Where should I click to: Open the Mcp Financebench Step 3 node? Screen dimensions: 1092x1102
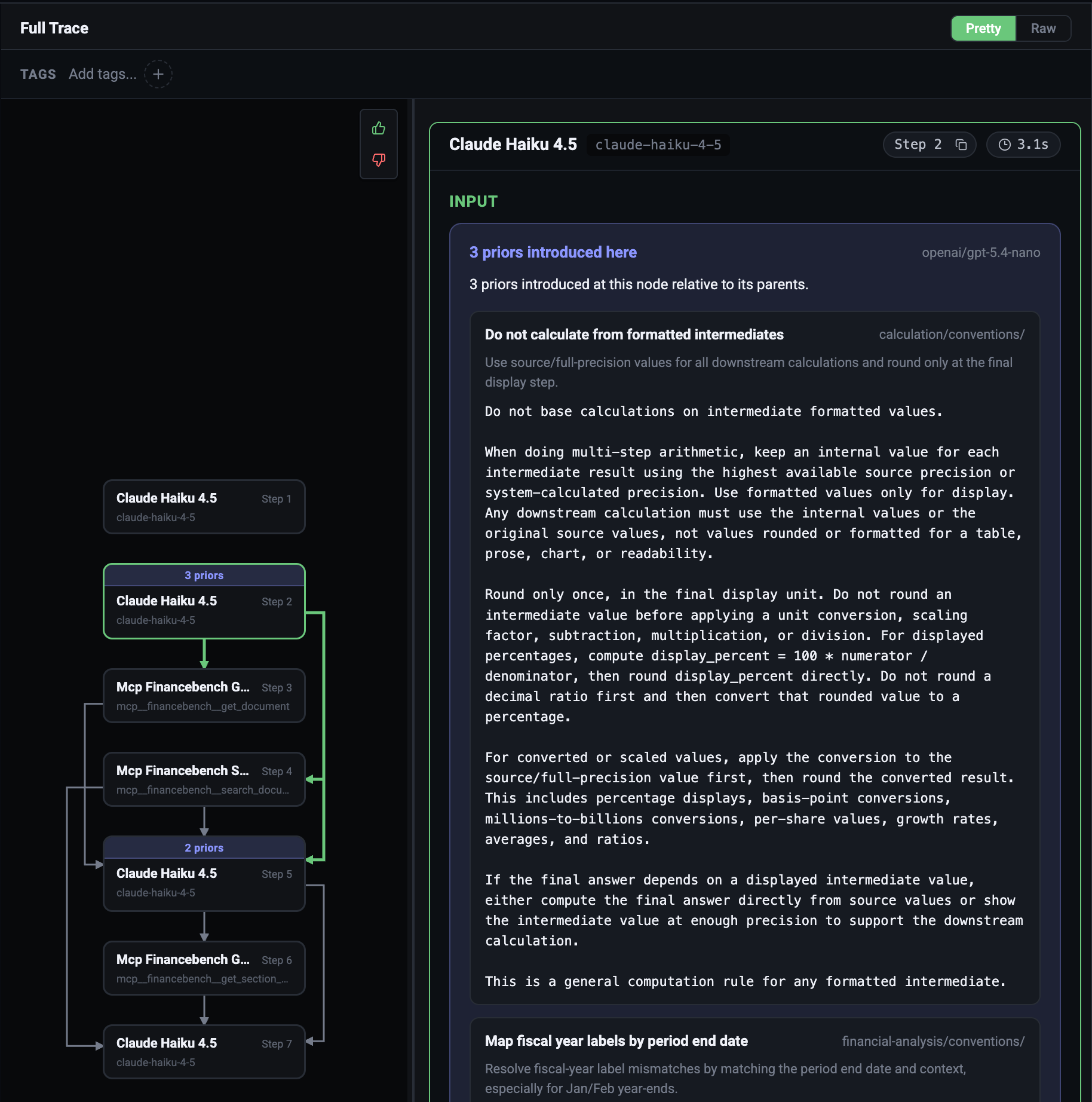pos(204,696)
